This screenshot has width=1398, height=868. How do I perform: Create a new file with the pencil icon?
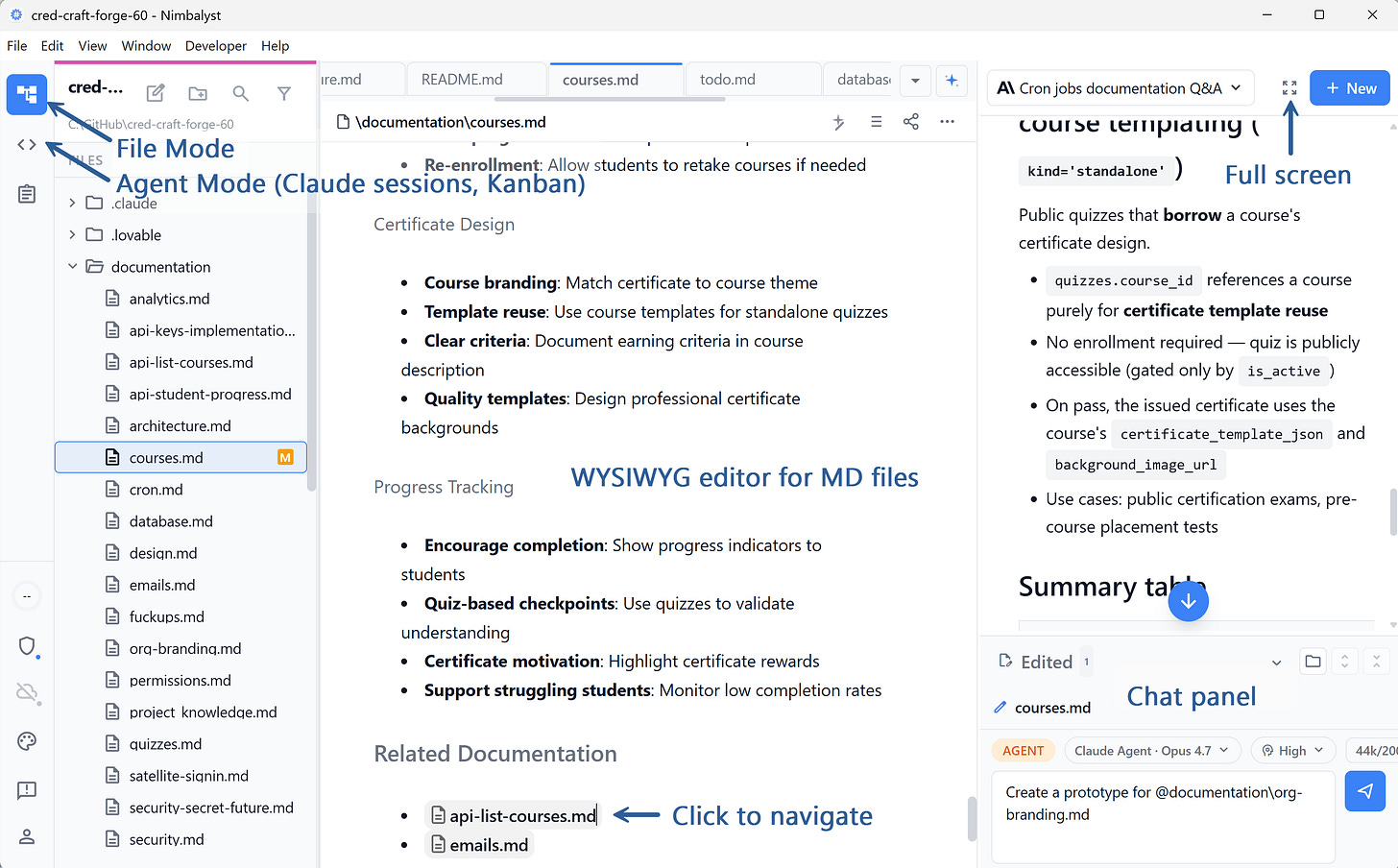click(x=156, y=93)
